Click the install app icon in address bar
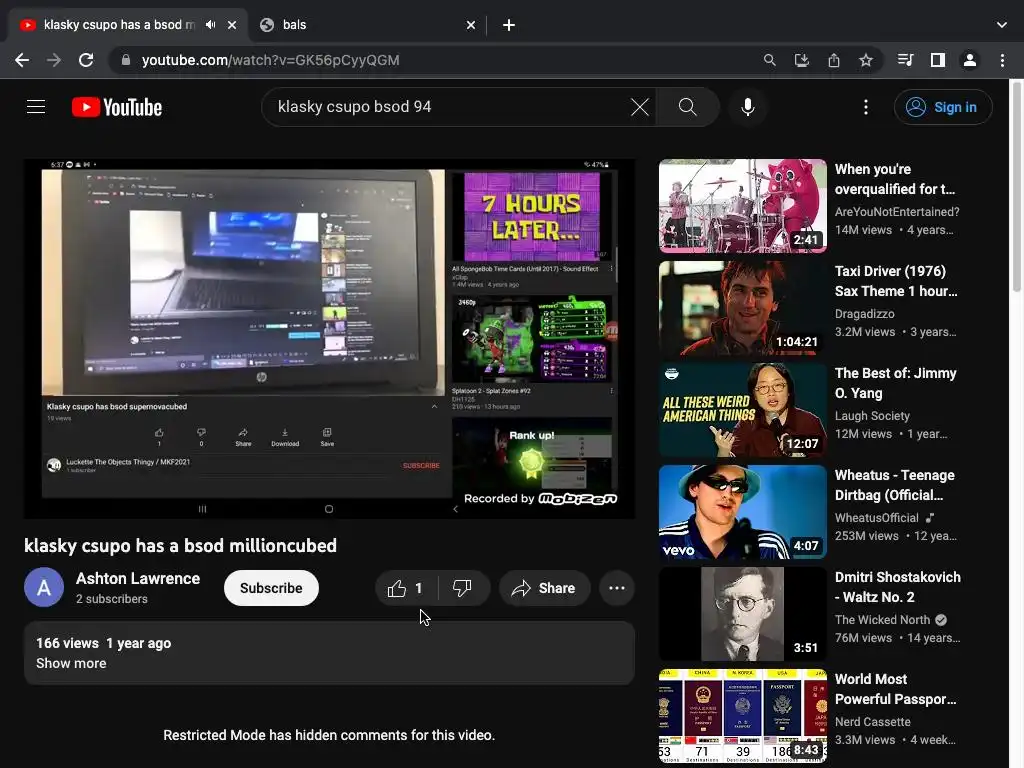Screen dimensions: 1024x768 click(x=802, y=60)
